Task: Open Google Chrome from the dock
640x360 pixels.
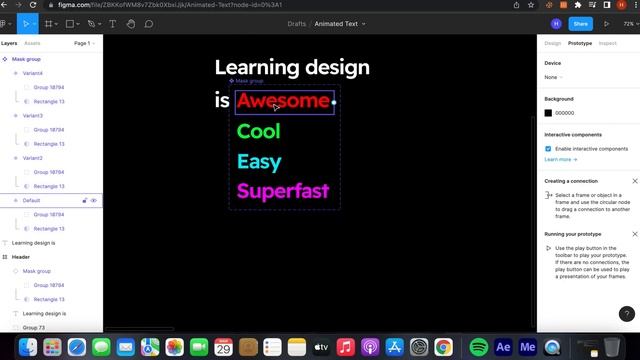Action: pyautogui.click(x=443, y=347)
